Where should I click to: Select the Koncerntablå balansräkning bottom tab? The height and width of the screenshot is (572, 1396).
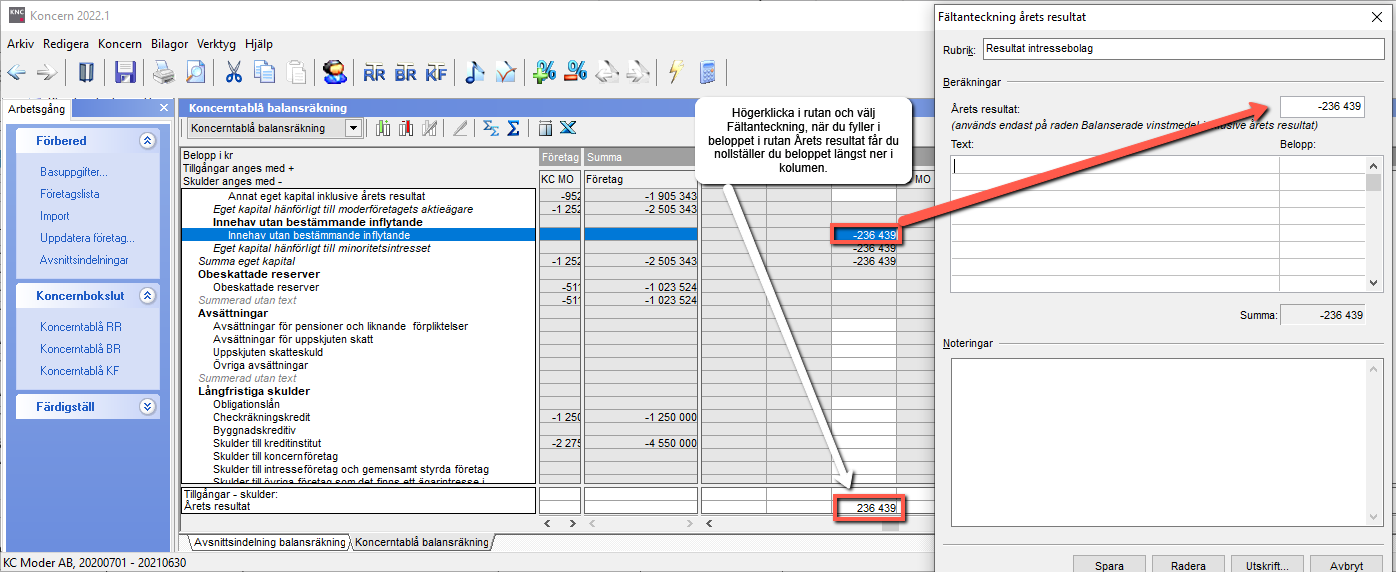coord(422,542)
